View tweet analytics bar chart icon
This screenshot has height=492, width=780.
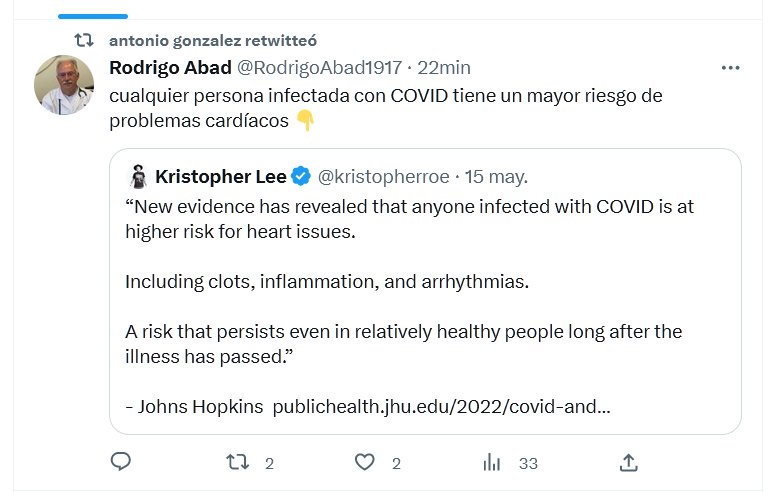tap(491, 462)
